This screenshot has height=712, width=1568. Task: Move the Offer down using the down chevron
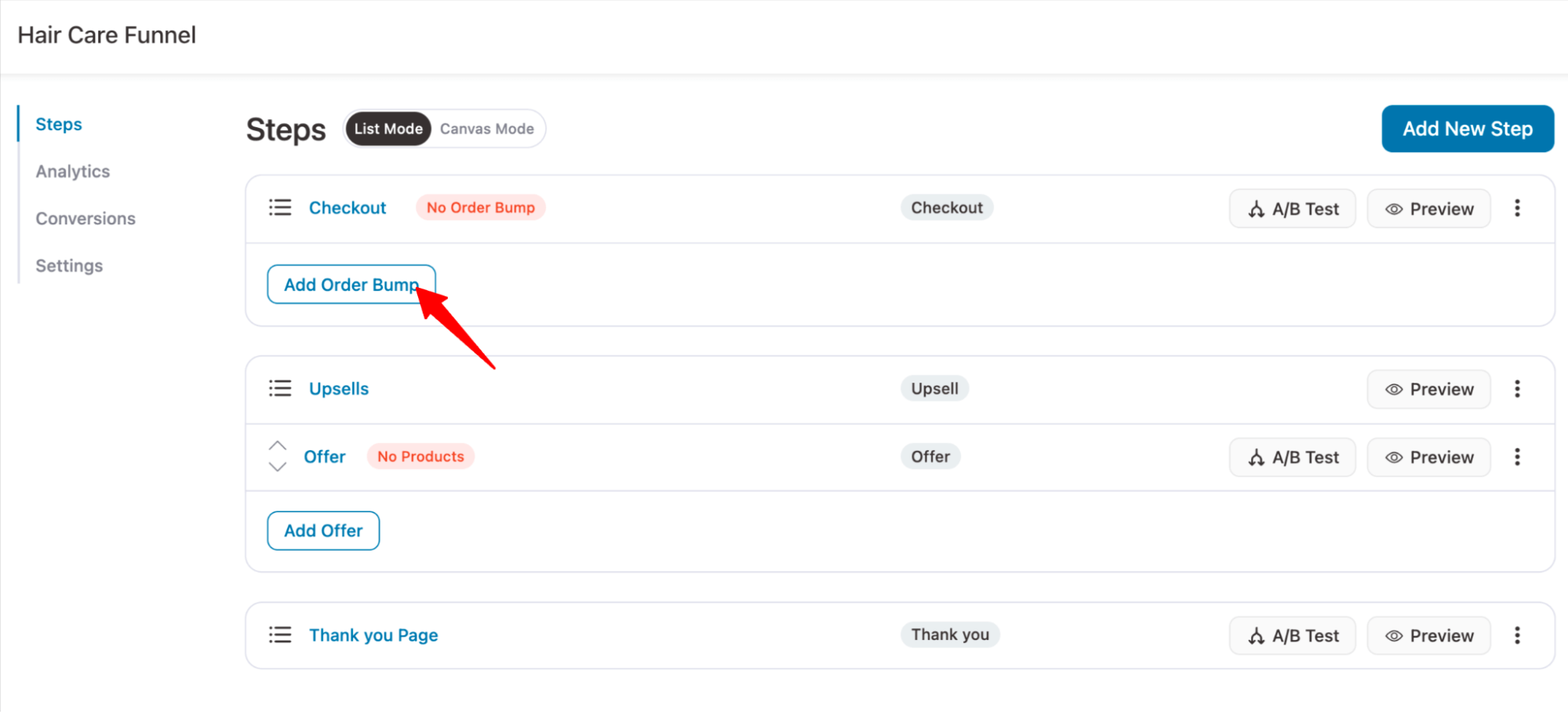pyautogui.click(x=278, y=467)
